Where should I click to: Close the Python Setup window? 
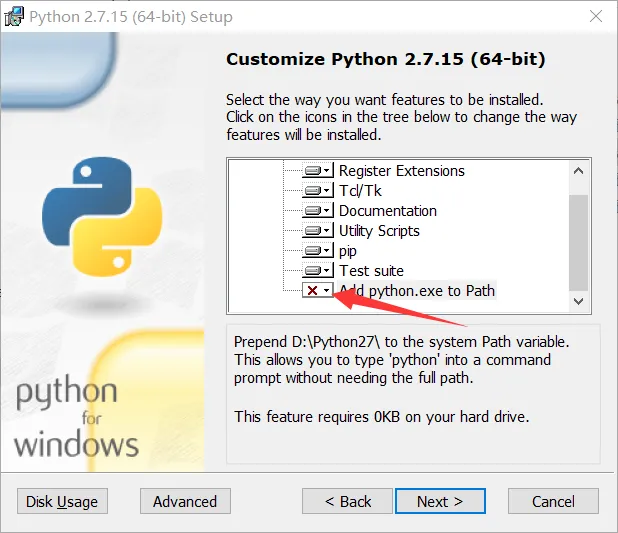point(595,16)
